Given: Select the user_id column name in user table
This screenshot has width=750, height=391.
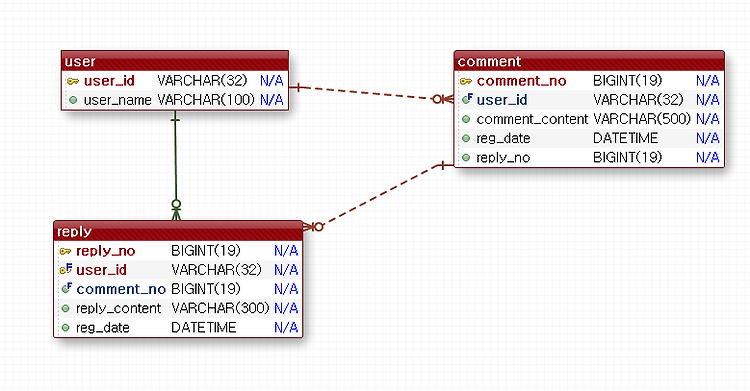Looking at the screenshot, I should click(109, 81).
